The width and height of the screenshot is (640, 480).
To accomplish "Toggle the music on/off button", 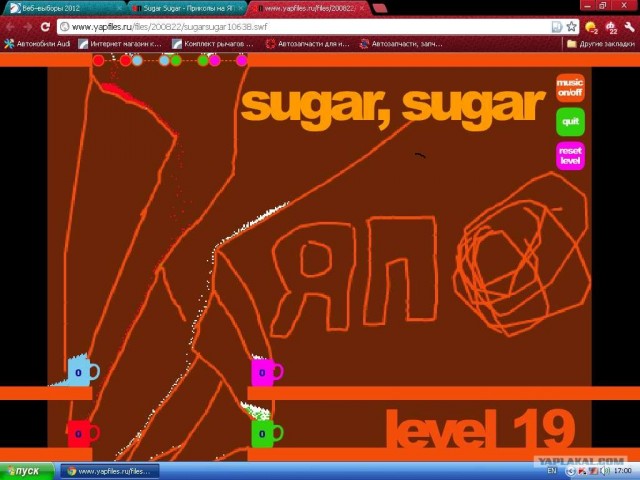I will tap(570, 88).
